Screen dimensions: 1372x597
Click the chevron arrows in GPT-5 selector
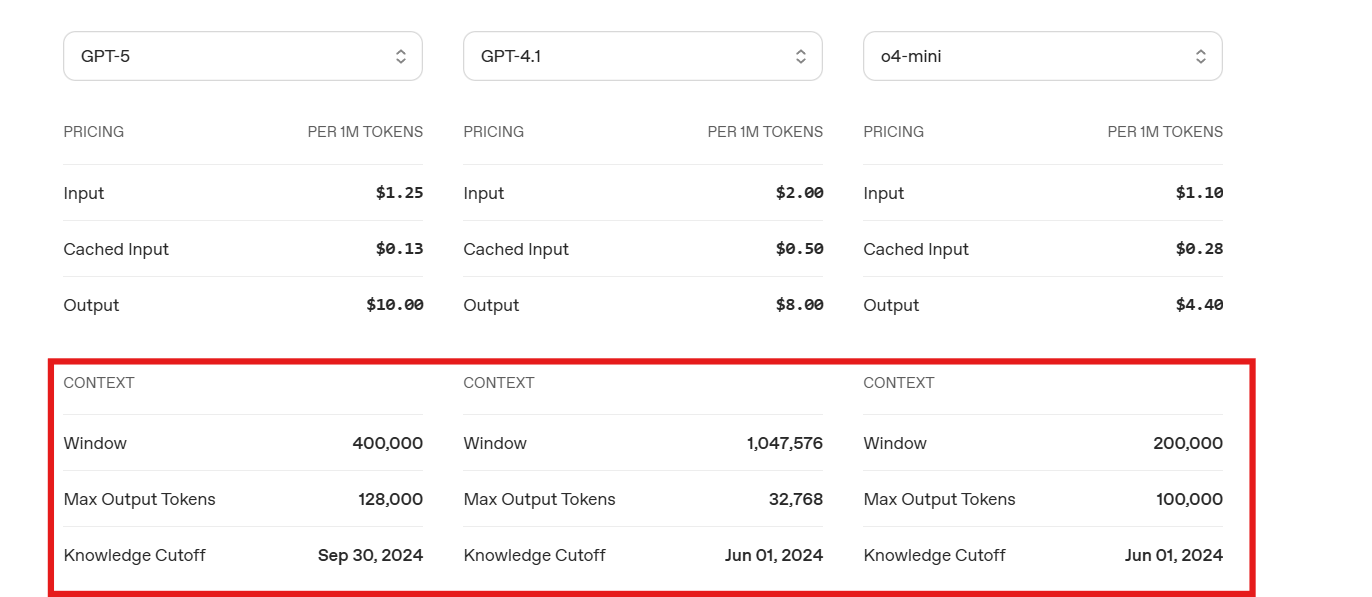click(401, 57)
